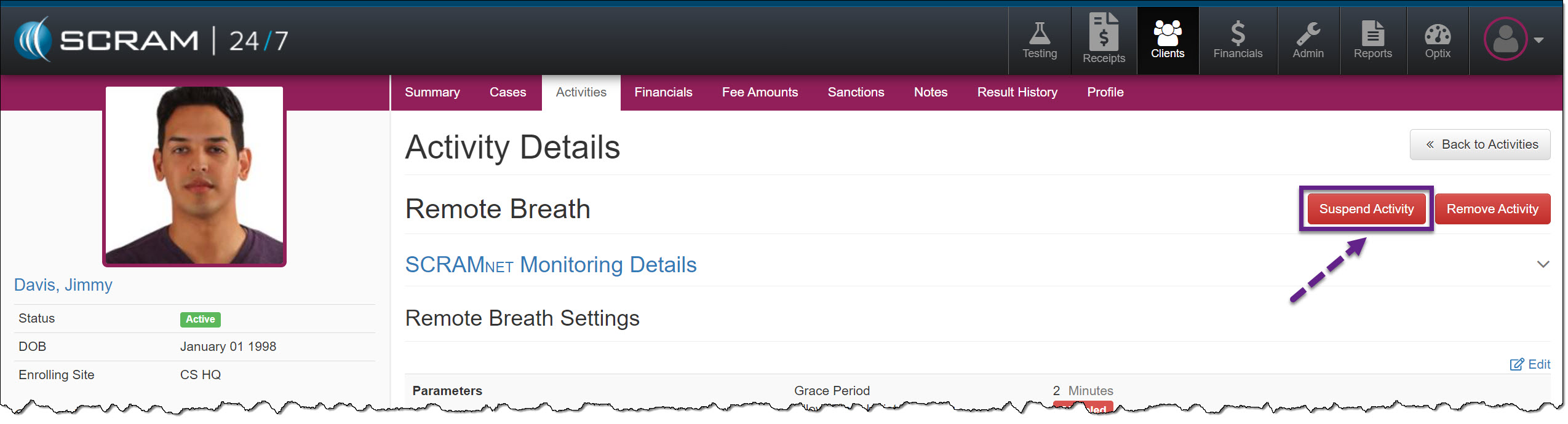The image size is (1568, 424).
Task: Go Back to Activities
Action: pyautogui.click(x=1480, y=144)
